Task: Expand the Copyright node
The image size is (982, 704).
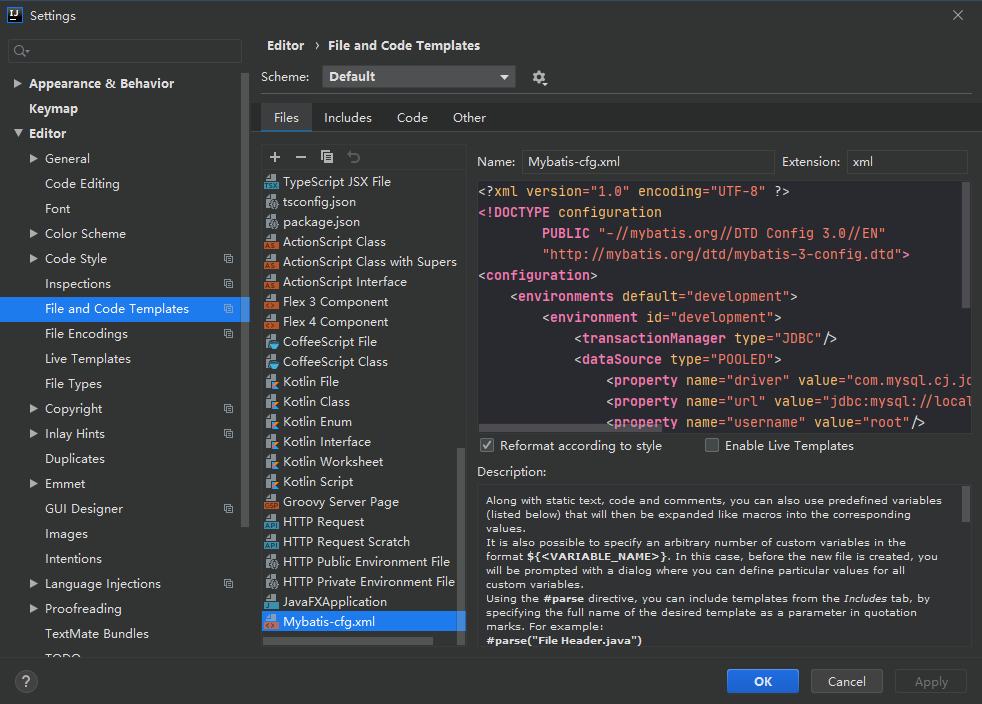Action: [34, 408]
